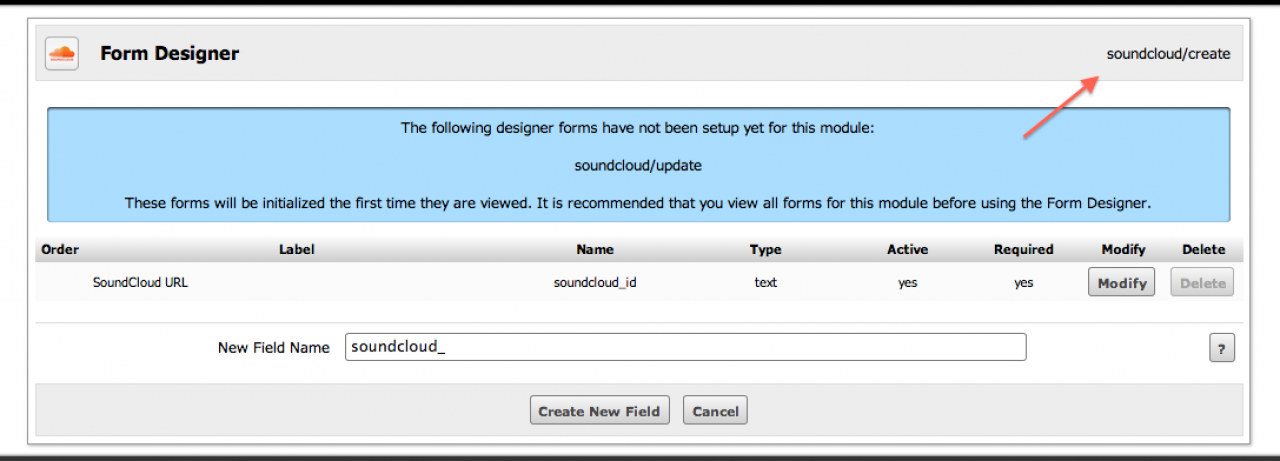Click the greyed-out Delete button
The width and height of the screenshot is (1280, 461).
(x=1202, y=283)
